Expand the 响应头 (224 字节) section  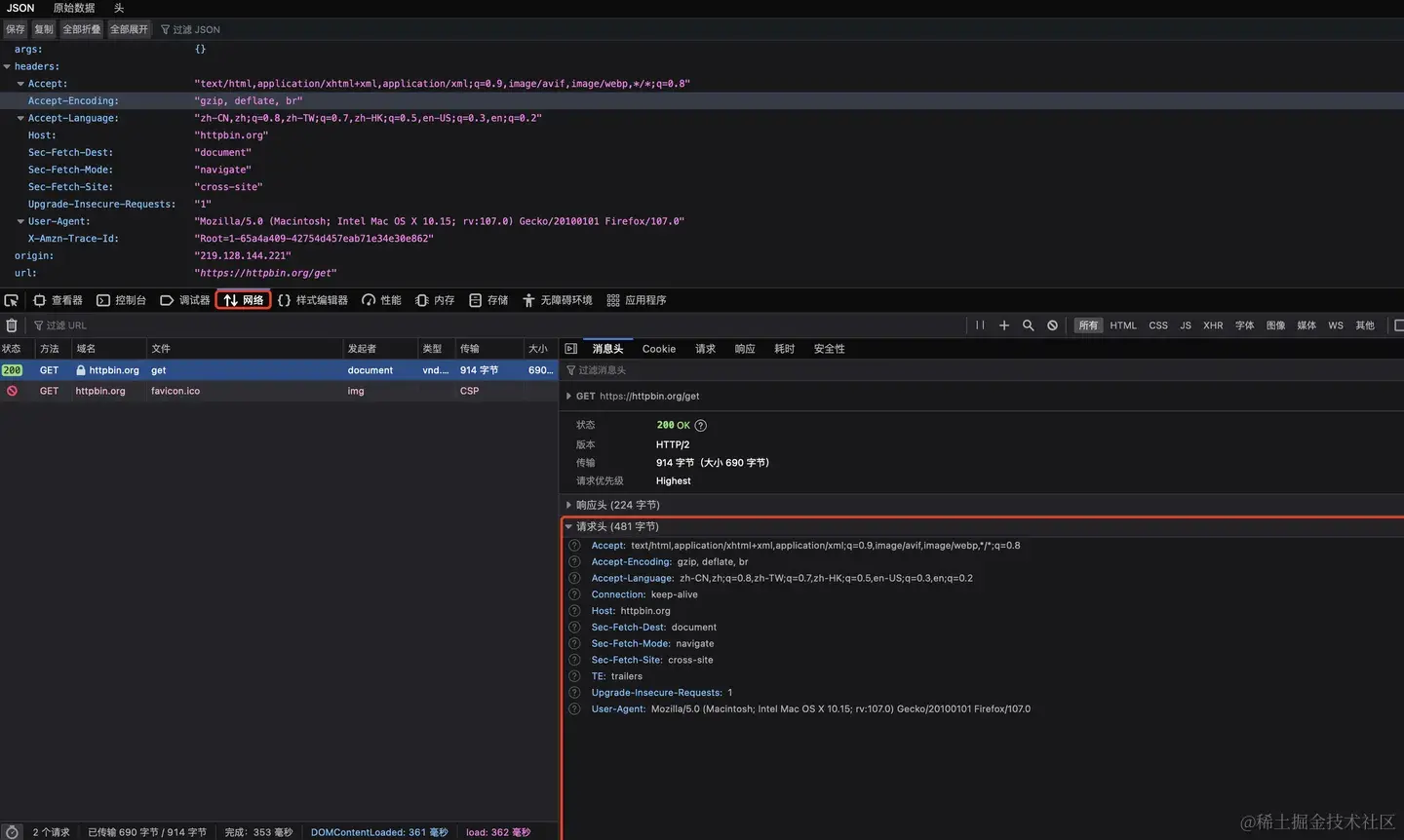coord(568,505)
